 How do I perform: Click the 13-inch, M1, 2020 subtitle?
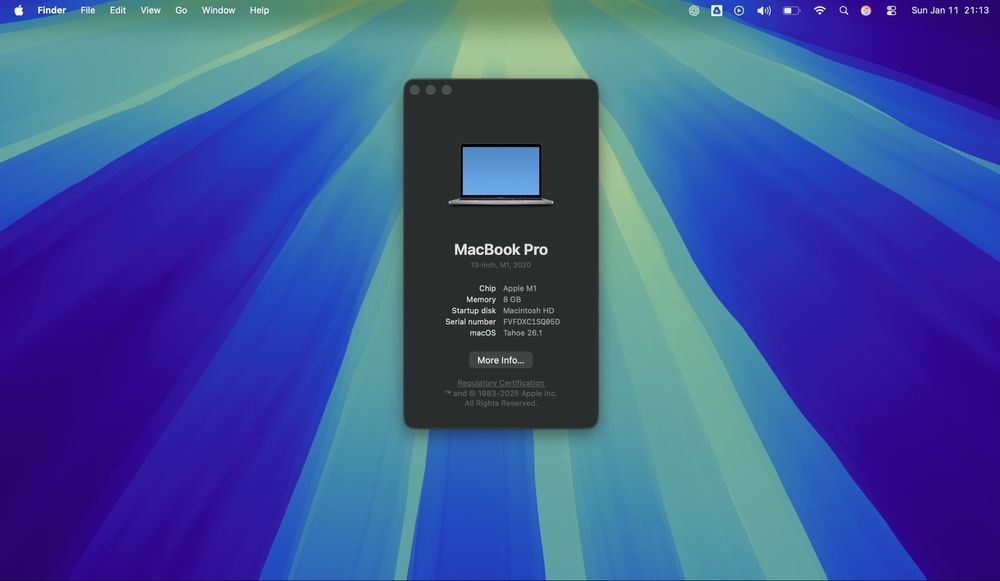coord(501,265)
